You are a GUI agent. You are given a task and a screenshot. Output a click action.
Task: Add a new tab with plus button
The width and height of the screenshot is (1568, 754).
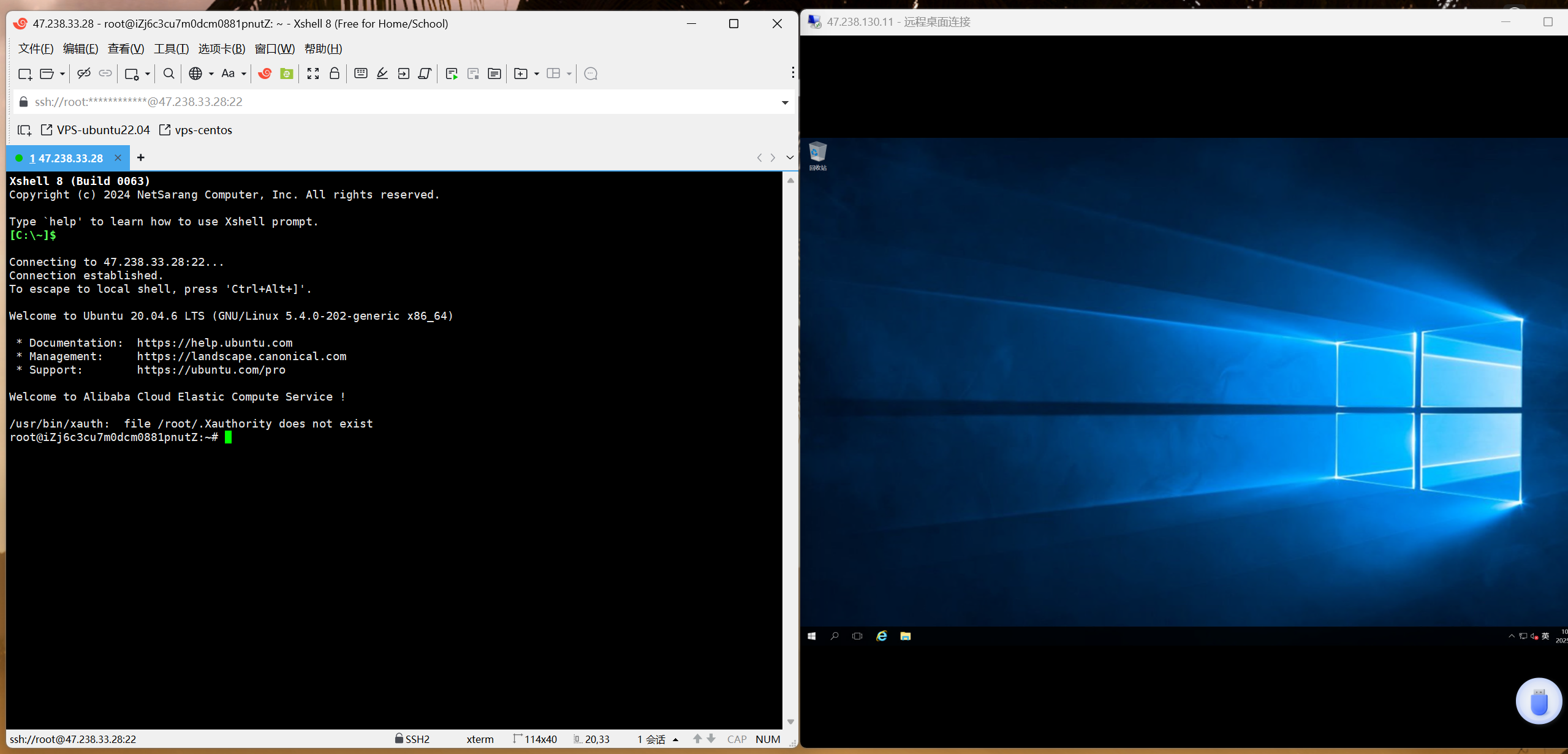pos(141,157)
